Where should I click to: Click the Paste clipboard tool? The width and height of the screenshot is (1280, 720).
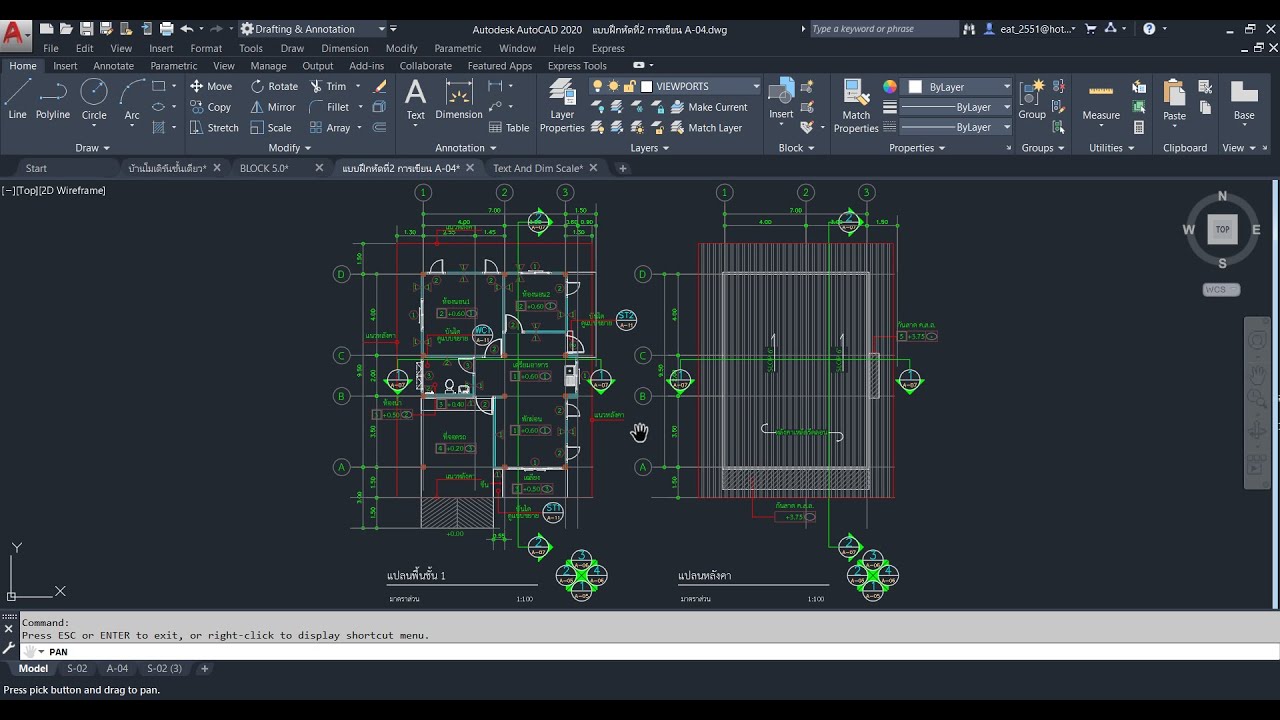point(1175,100)
